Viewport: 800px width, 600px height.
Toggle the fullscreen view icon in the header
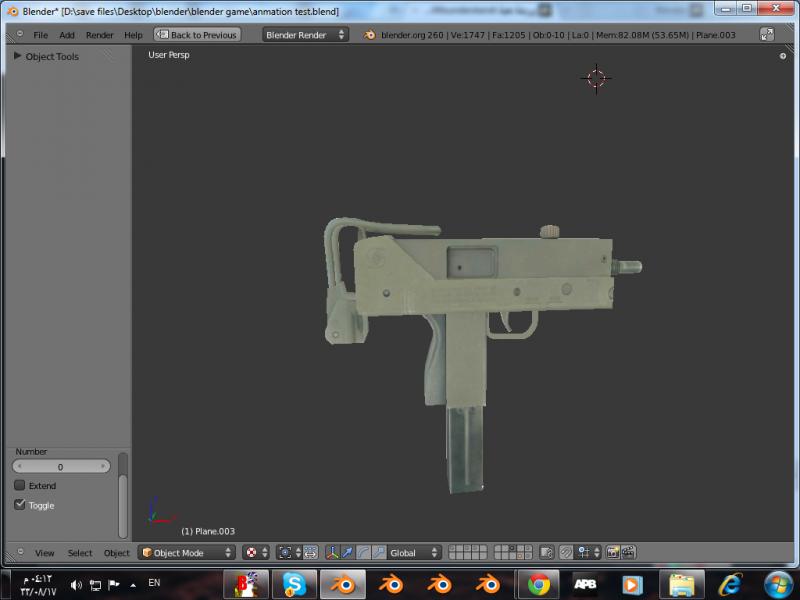pos(767,35)
